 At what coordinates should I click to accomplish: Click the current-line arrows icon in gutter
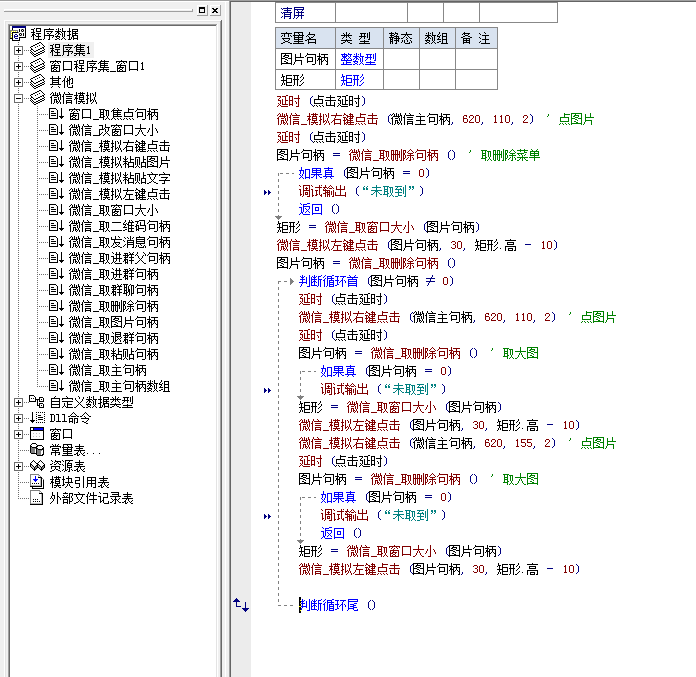(241, 605)
